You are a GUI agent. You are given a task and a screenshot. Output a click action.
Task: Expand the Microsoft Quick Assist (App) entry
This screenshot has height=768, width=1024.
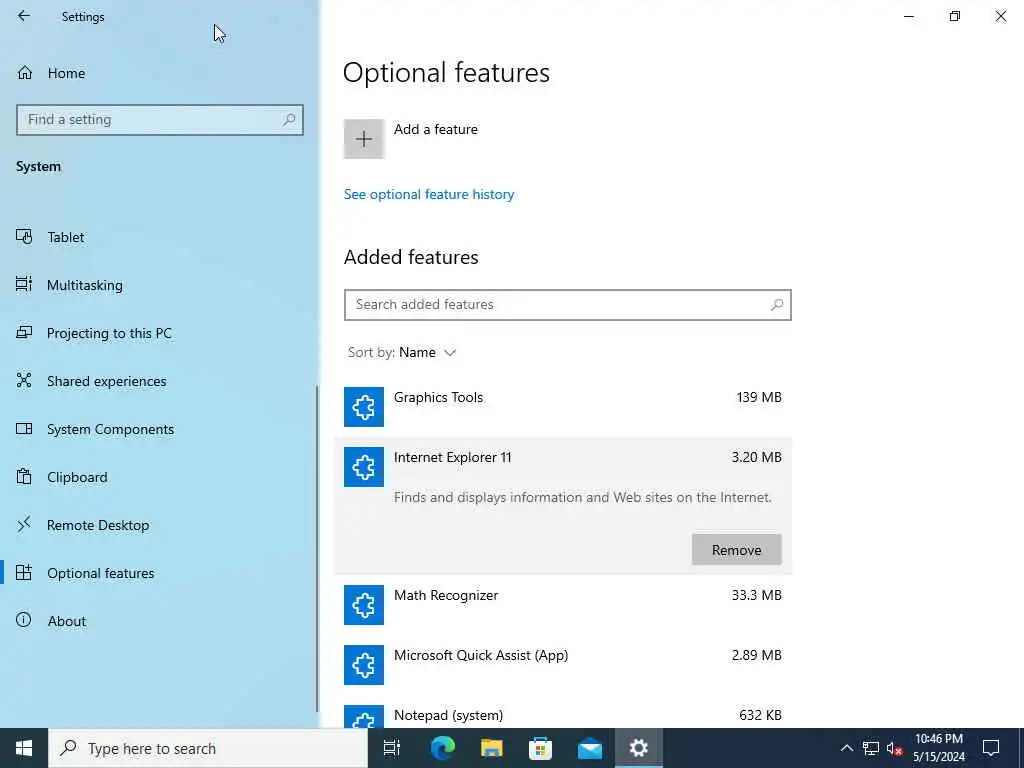[x=563, y=665]
